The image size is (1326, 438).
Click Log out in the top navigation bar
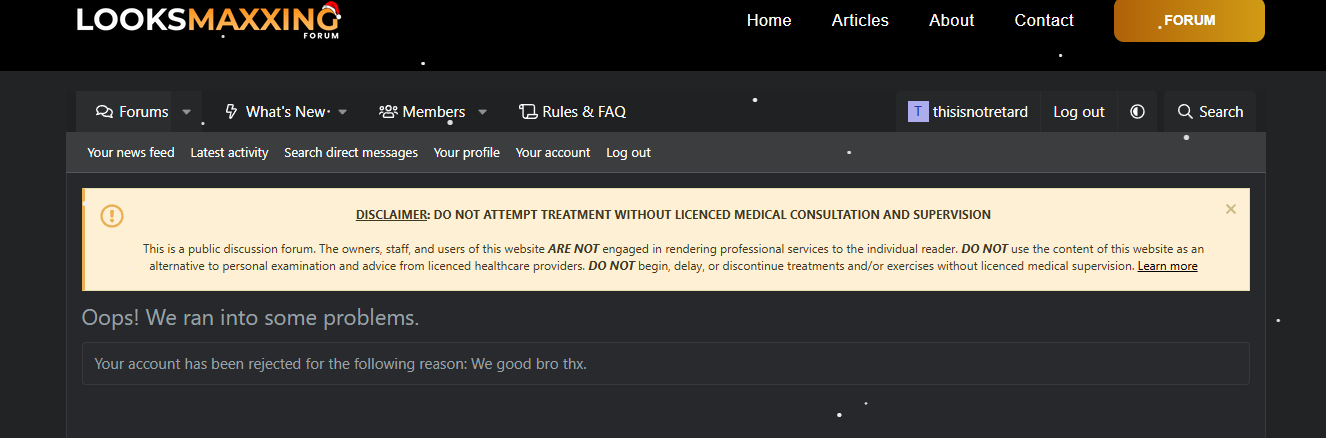1078,112
